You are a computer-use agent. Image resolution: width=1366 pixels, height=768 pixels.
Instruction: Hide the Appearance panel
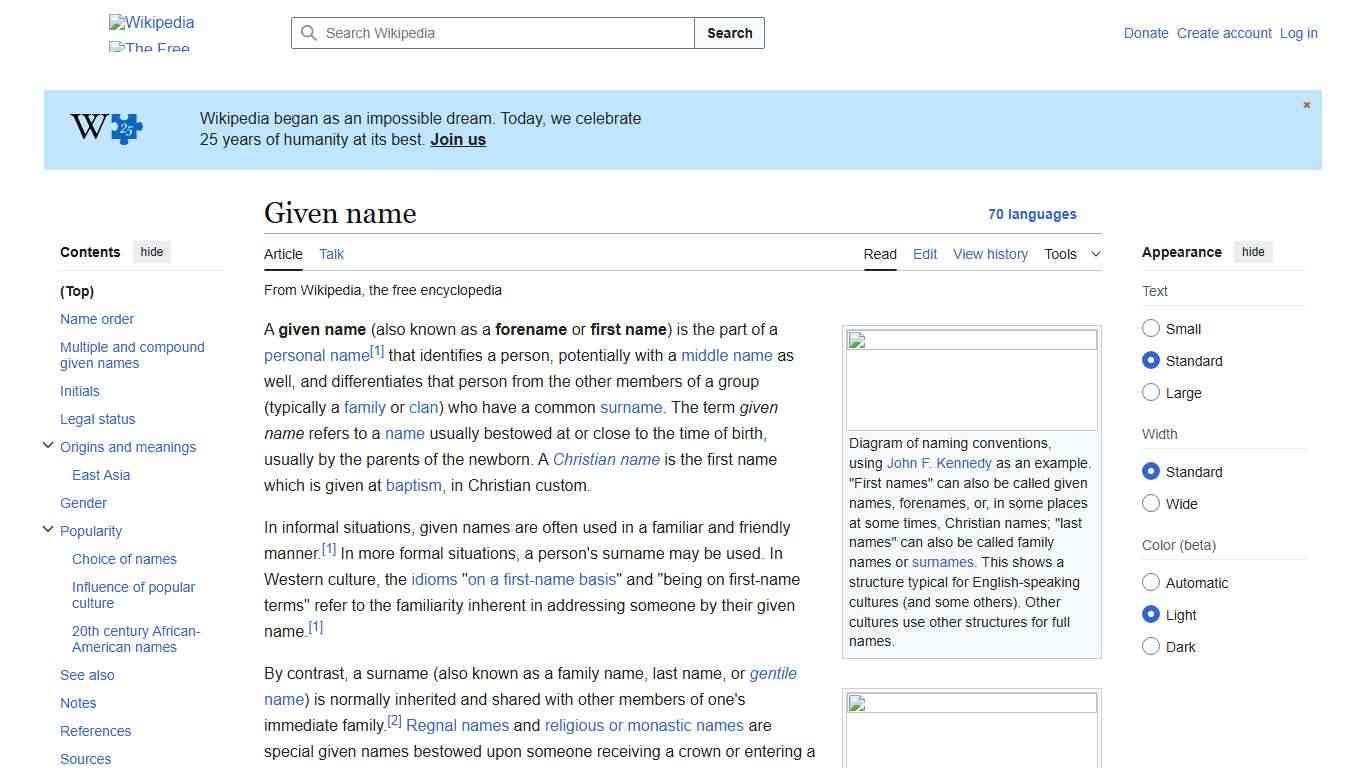pos(1253,252)
